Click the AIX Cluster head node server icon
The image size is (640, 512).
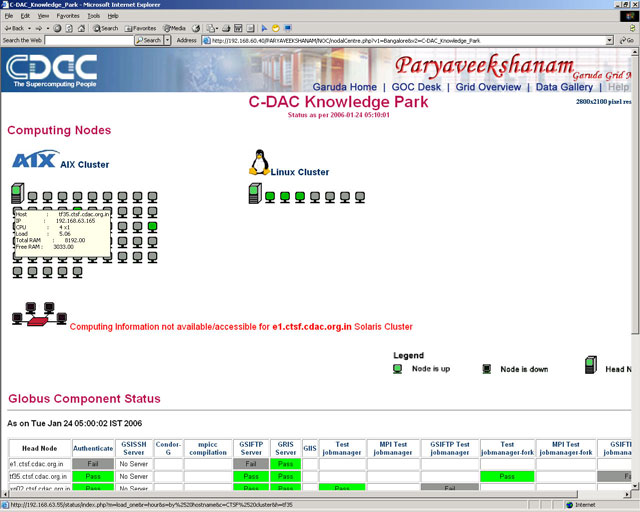coord(17,192)
